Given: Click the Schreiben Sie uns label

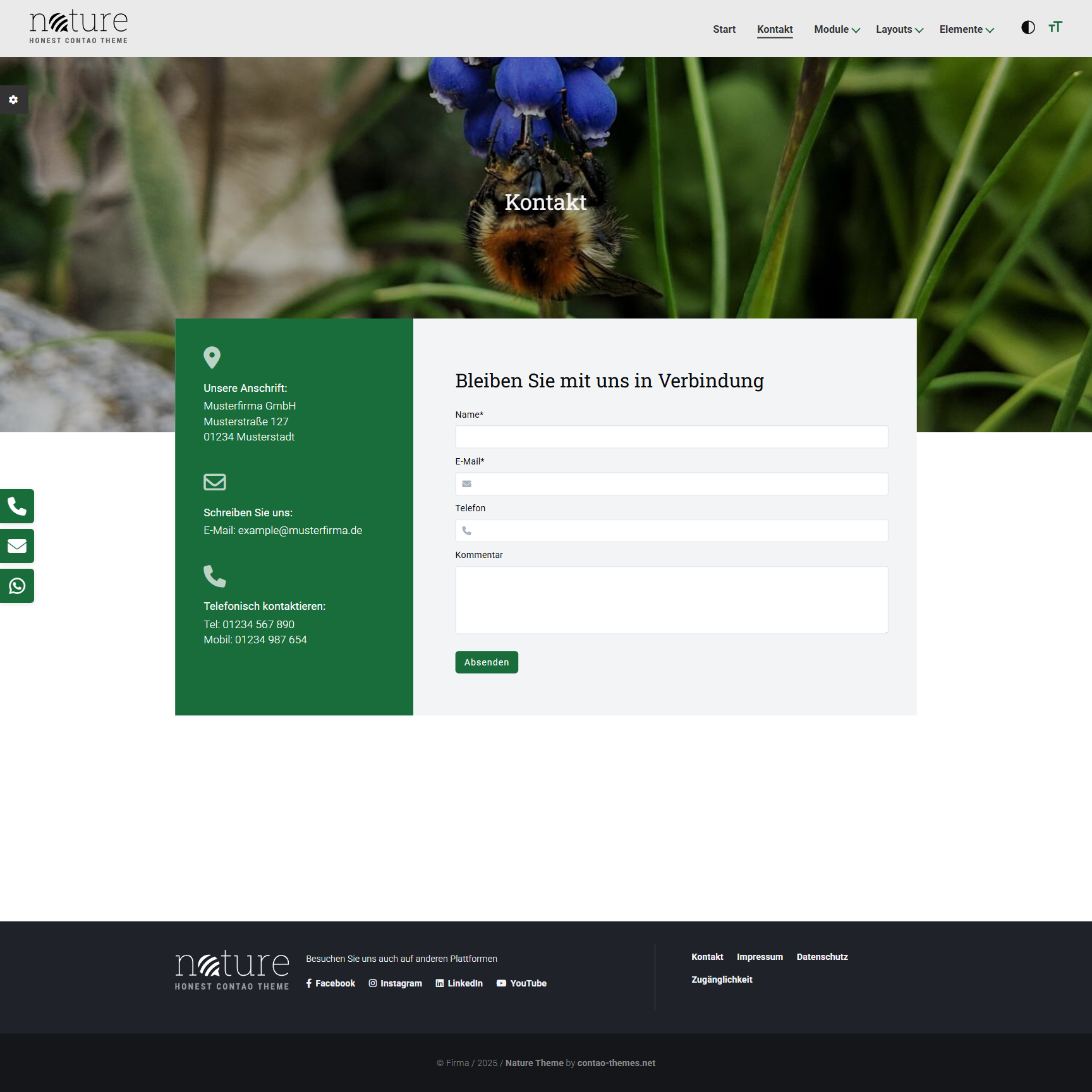Looking at the screenshot, I should point(248,513).
